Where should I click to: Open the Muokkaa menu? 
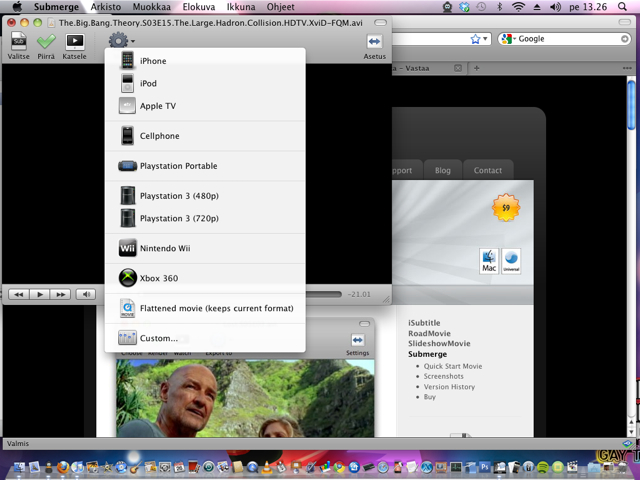pos(151,7)
